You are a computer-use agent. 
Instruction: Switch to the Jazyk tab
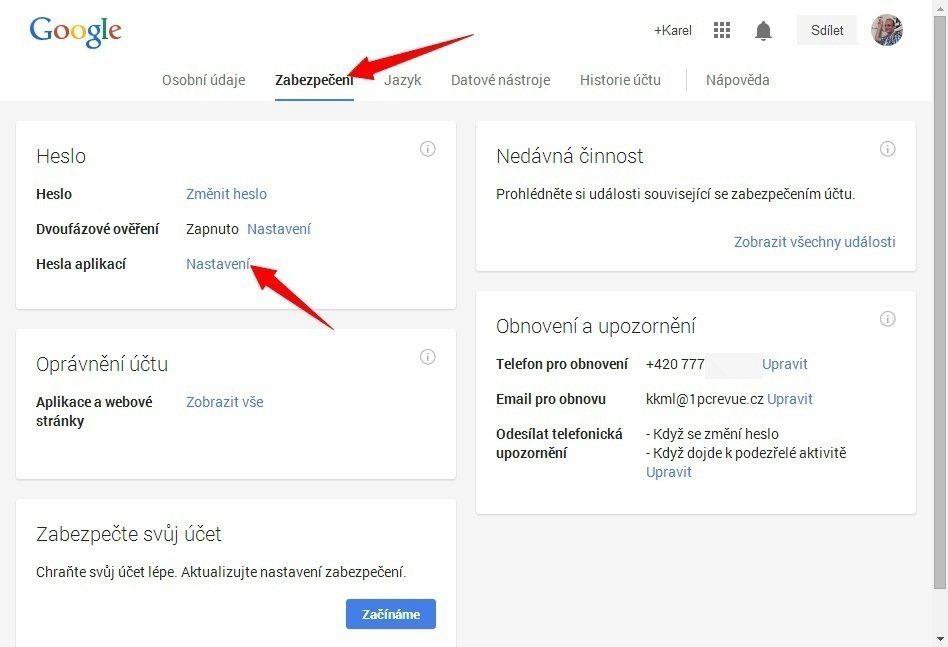[x=403, y=80]
